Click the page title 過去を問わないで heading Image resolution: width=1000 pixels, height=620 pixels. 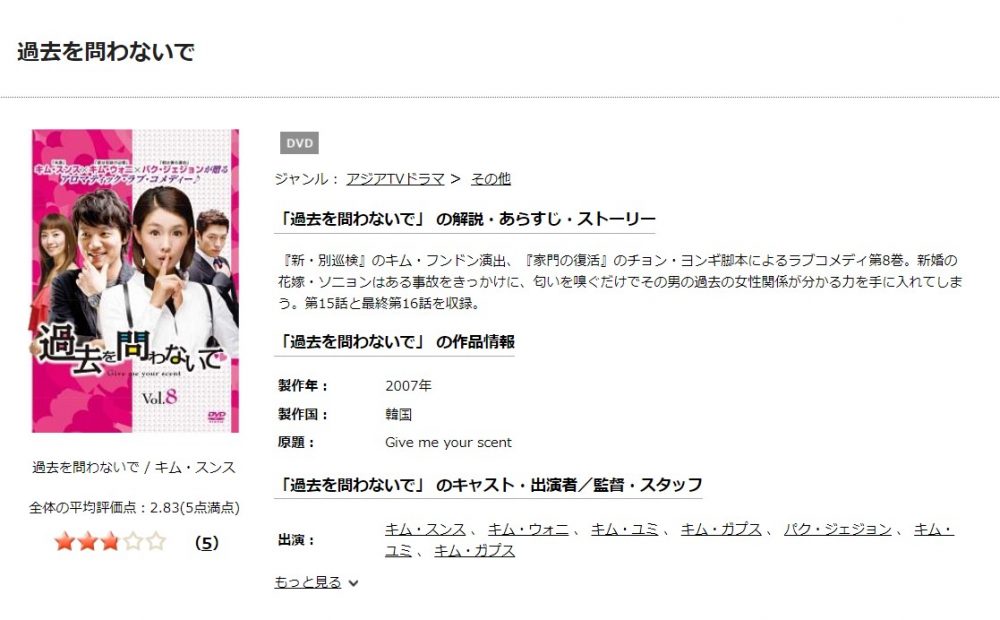click(106, 52)
